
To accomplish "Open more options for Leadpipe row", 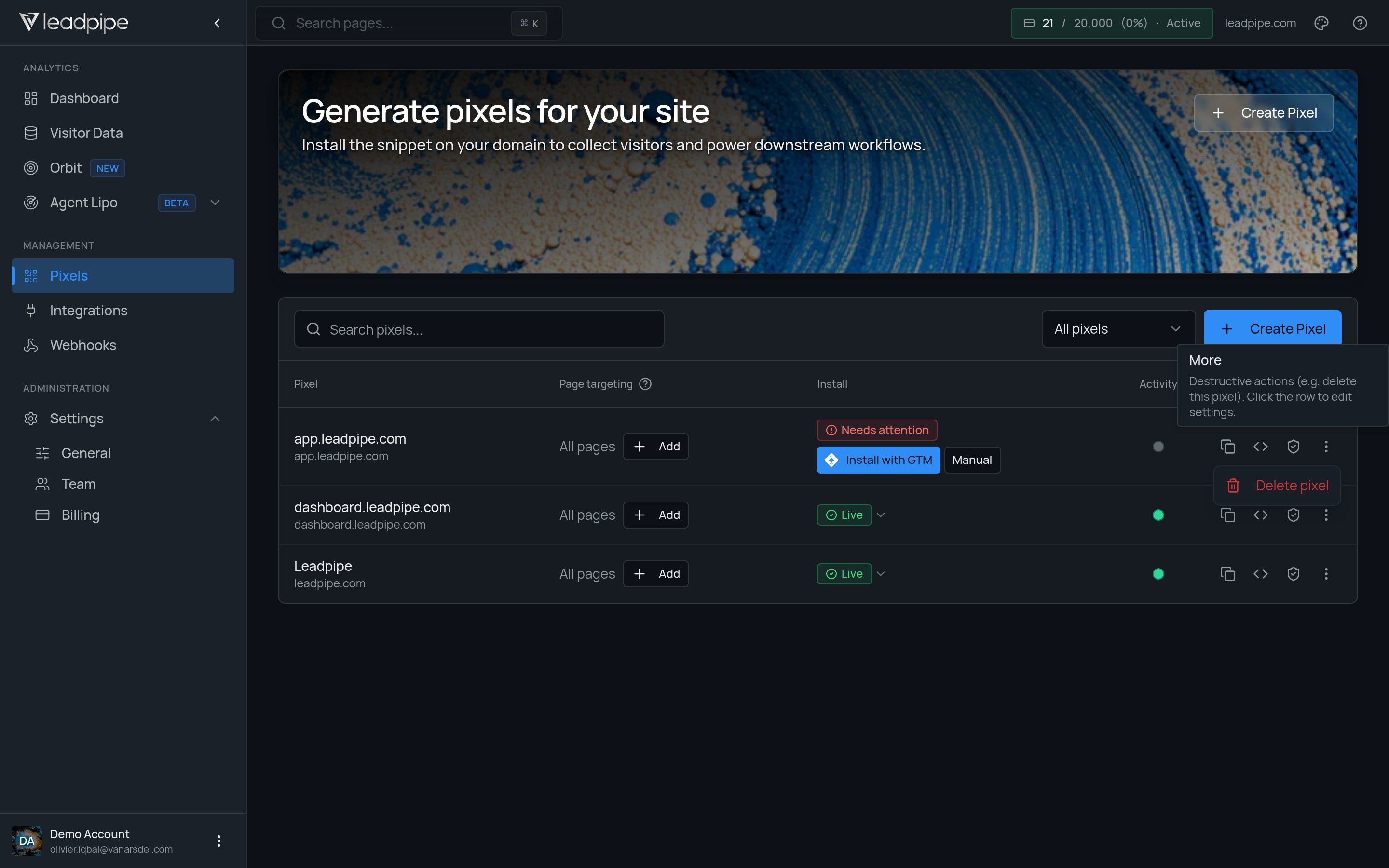I will click(x=1326, y=573).
